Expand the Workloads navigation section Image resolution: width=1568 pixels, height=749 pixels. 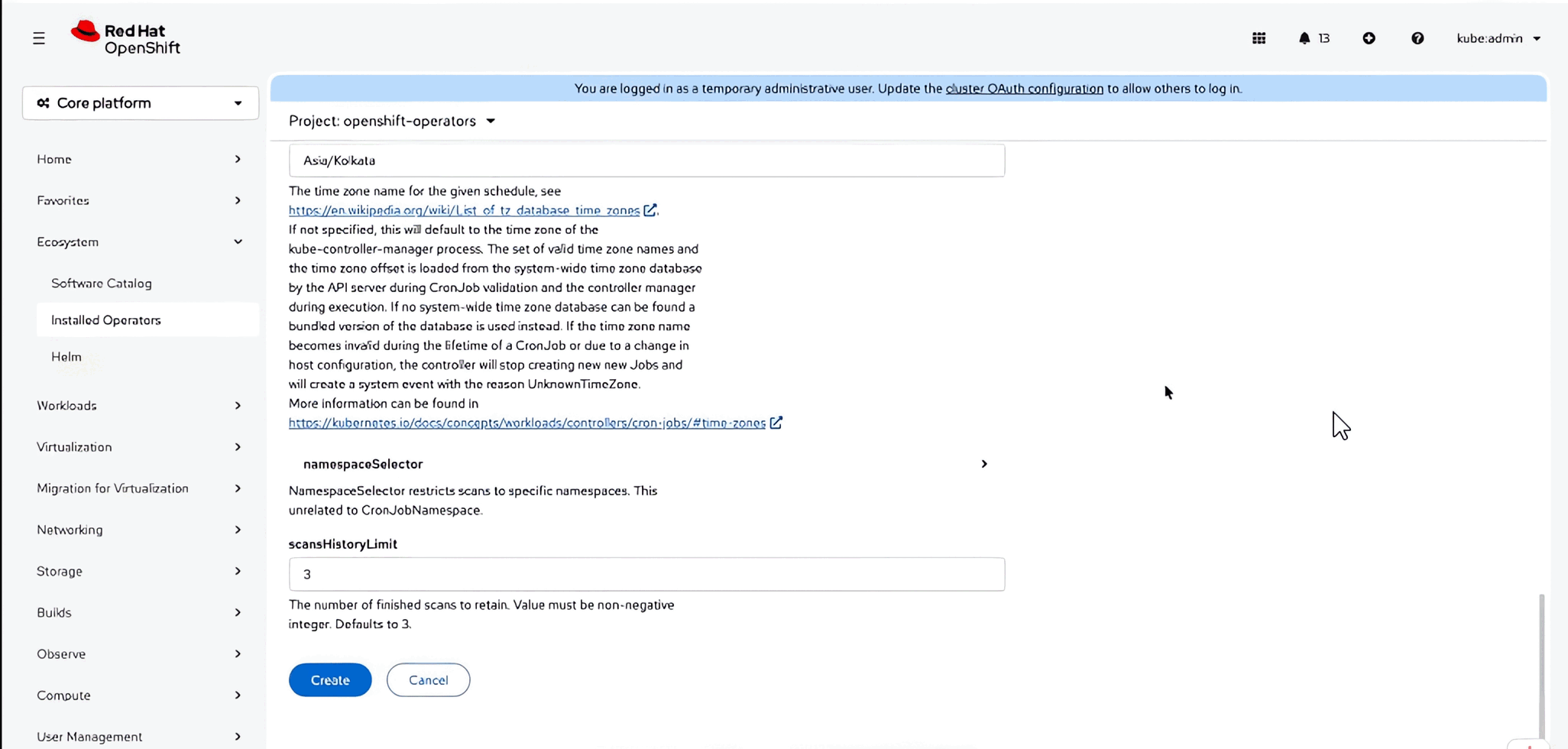click(x=140, y=406)
